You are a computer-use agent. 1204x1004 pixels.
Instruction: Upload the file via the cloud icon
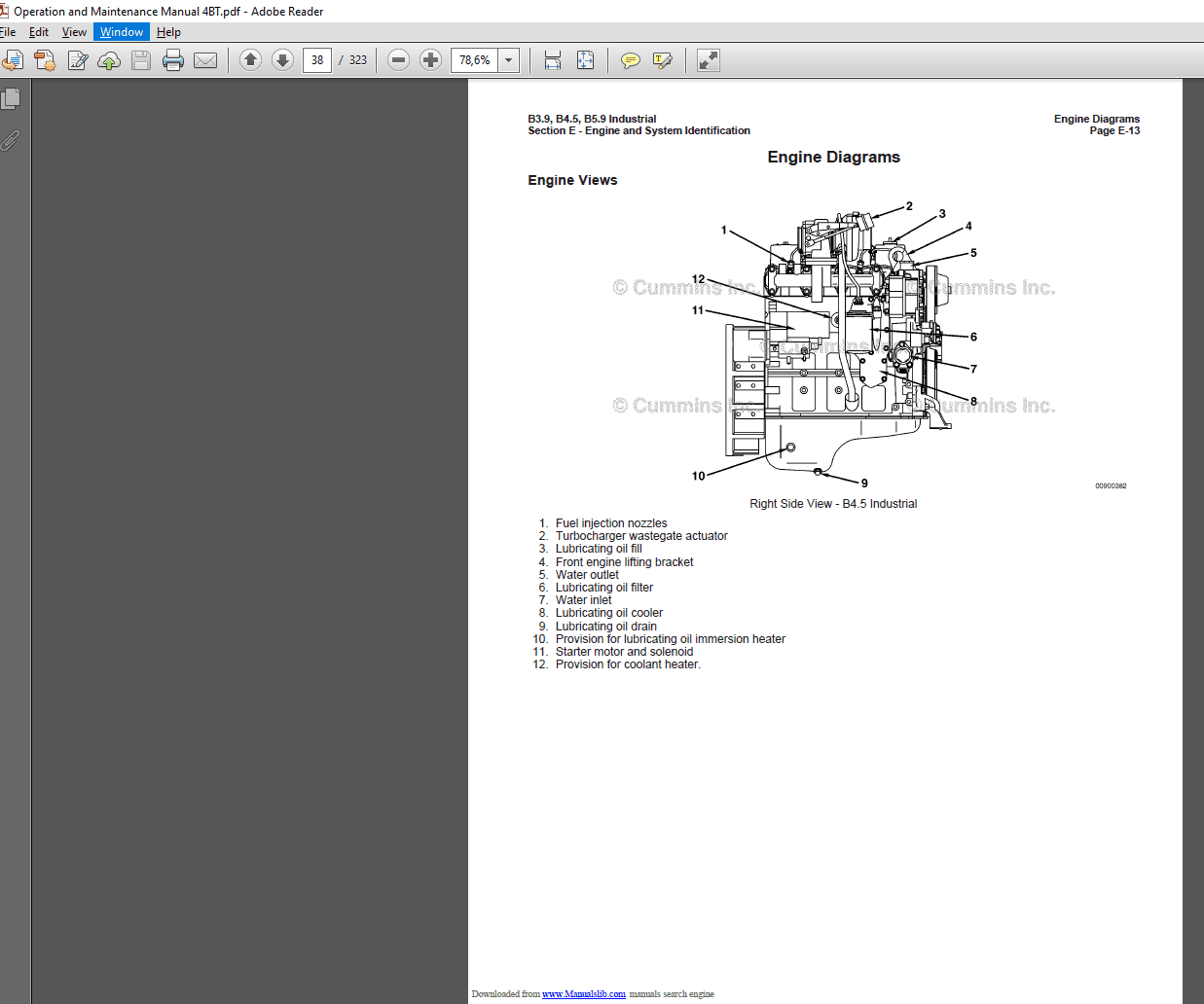click(x=109, y=59)
